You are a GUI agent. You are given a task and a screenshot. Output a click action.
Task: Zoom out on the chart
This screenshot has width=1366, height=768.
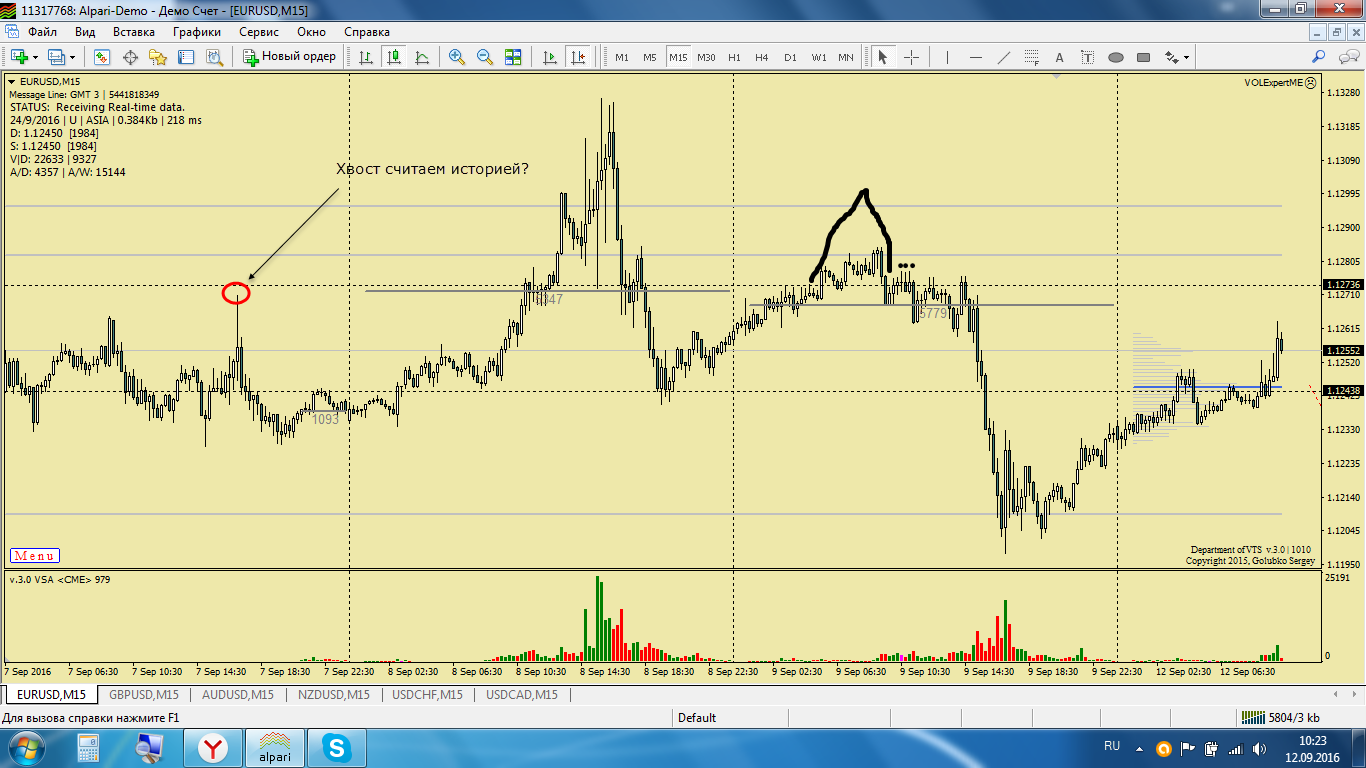[x=485, y=57]
